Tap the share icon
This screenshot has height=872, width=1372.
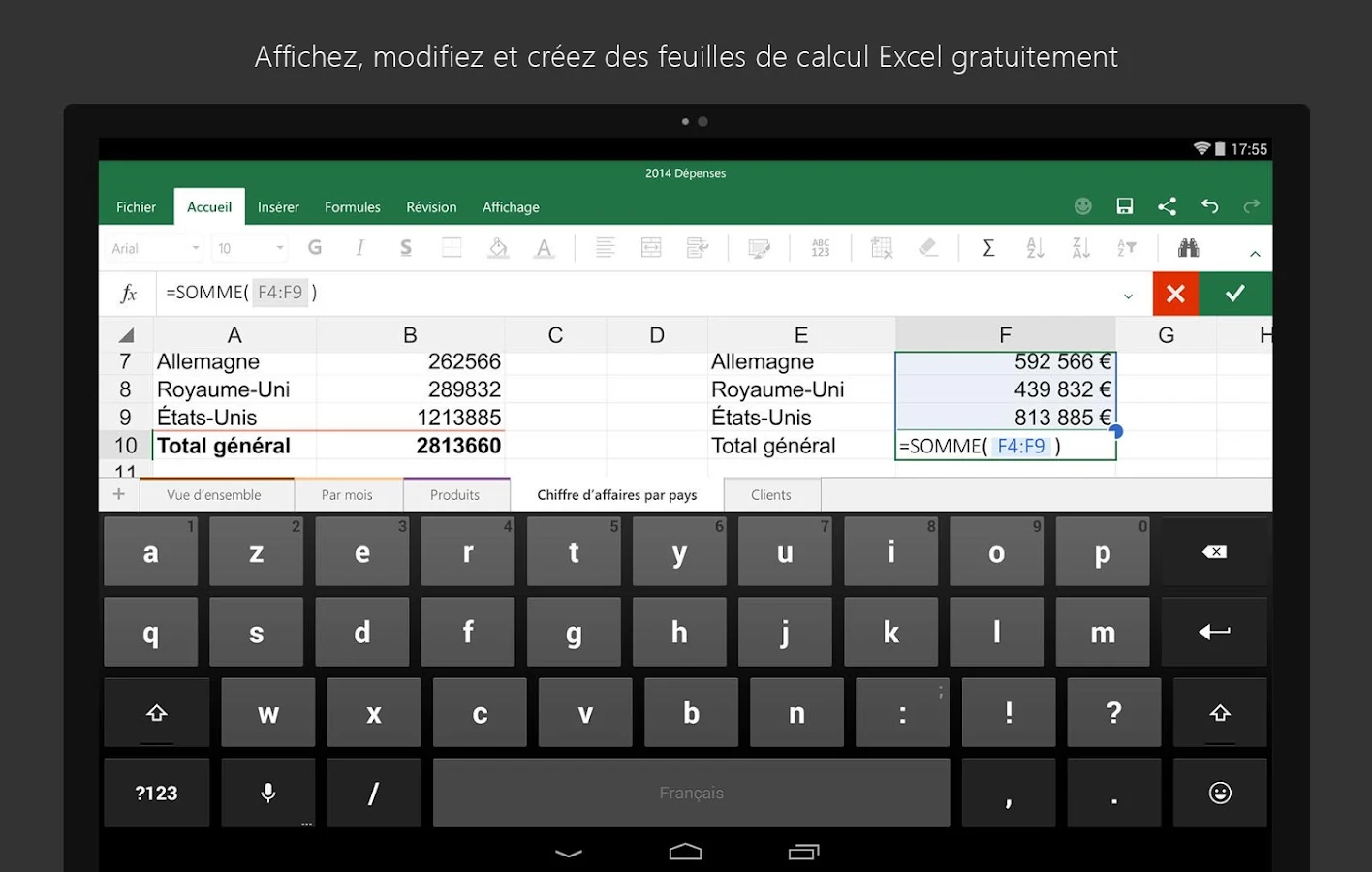click(x=1167, y=206)
